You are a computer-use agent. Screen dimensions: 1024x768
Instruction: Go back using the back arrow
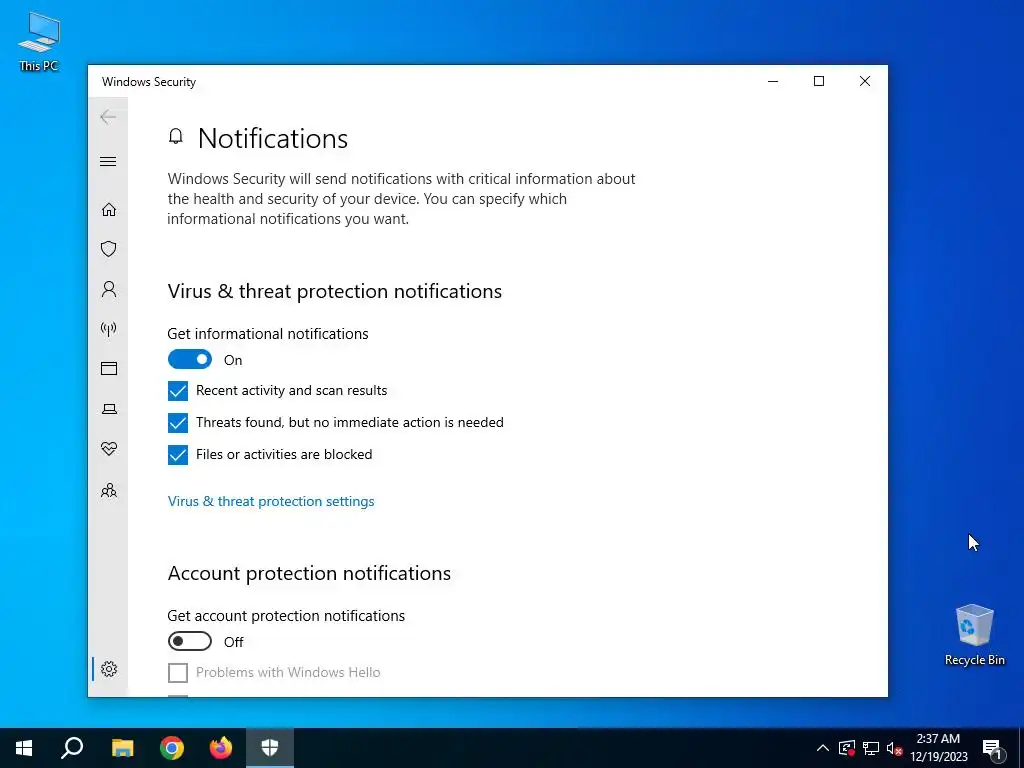(108, 117)
